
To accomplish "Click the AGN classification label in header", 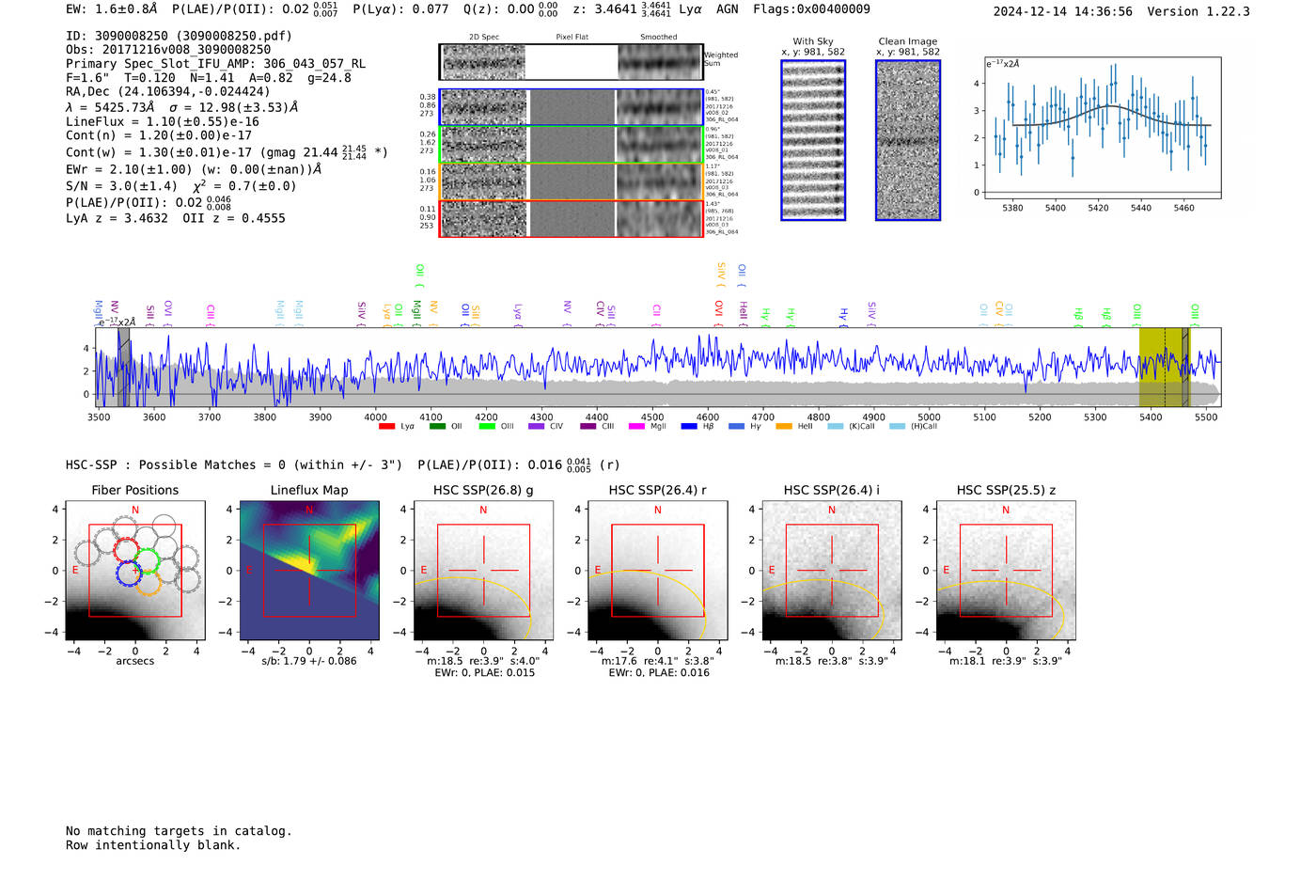I will pyautogui.click(x=728, y=9).
